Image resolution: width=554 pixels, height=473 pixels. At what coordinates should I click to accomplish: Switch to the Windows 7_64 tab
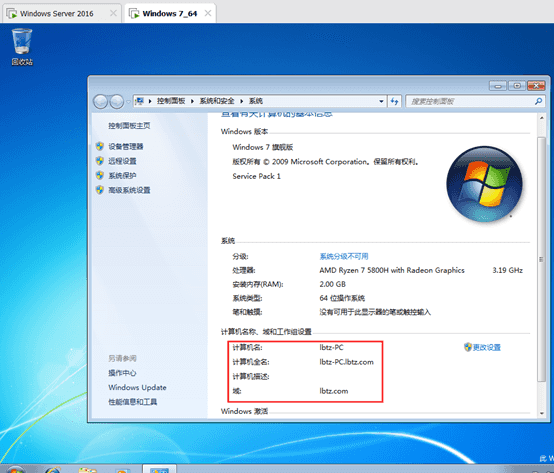pyautogui.click(x=170, y=13)
